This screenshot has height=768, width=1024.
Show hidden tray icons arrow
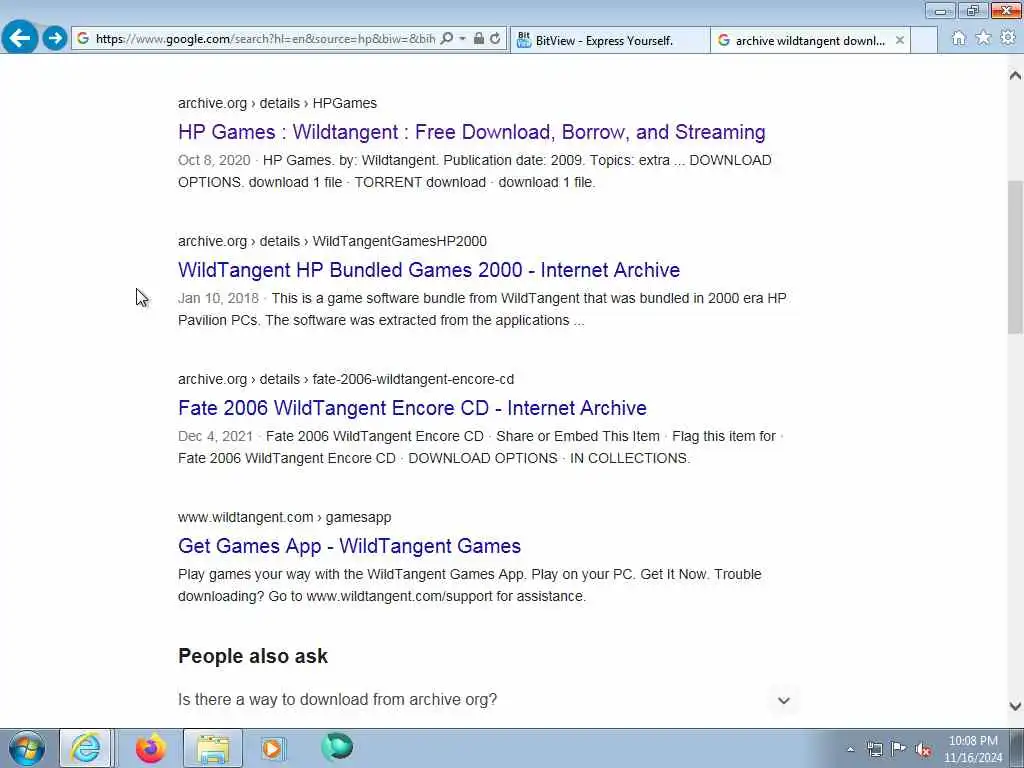pyautogui.click(x=850, y=750)
